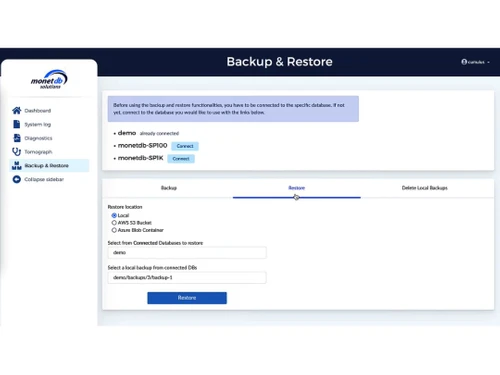Click the demo database name
The width and height of the screenshot is (500, 375).
coord(127,133)
